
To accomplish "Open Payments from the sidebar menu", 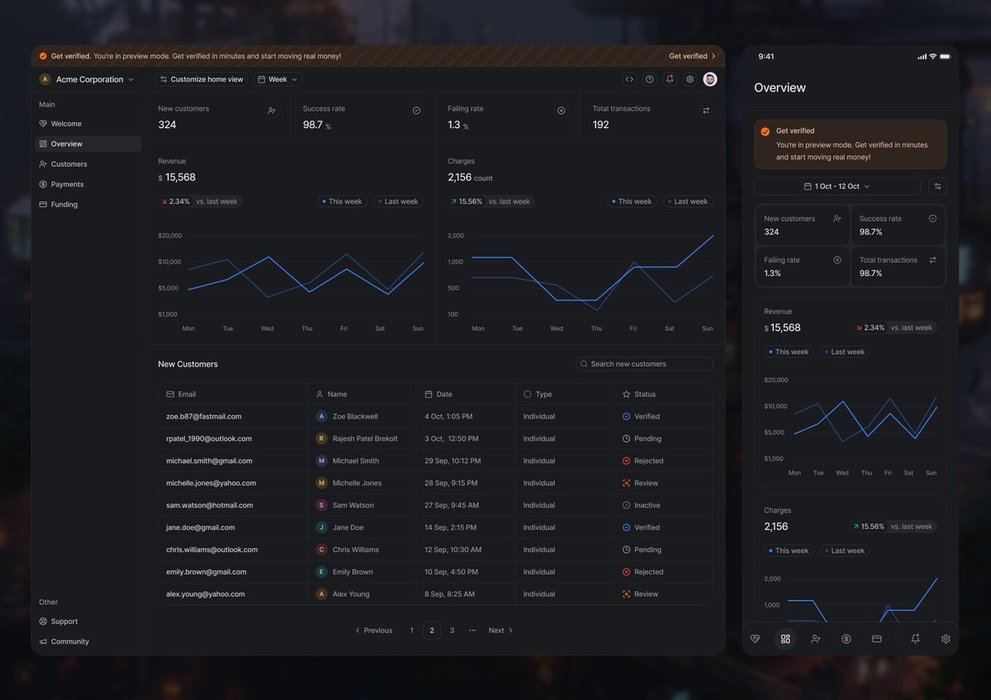I will click(x=67, y=184).
